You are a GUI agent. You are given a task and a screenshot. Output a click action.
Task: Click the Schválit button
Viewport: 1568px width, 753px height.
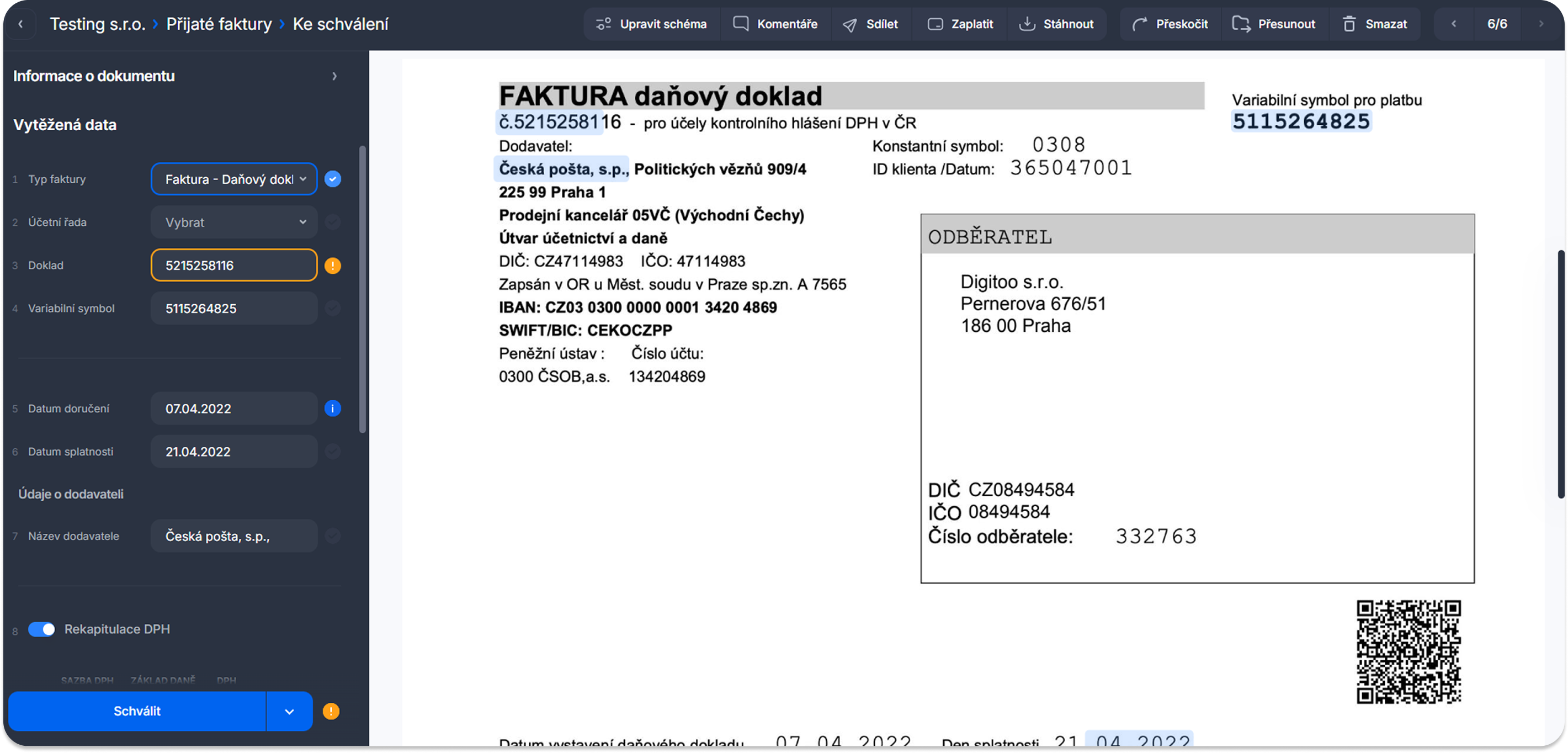(x=137, y=711)
